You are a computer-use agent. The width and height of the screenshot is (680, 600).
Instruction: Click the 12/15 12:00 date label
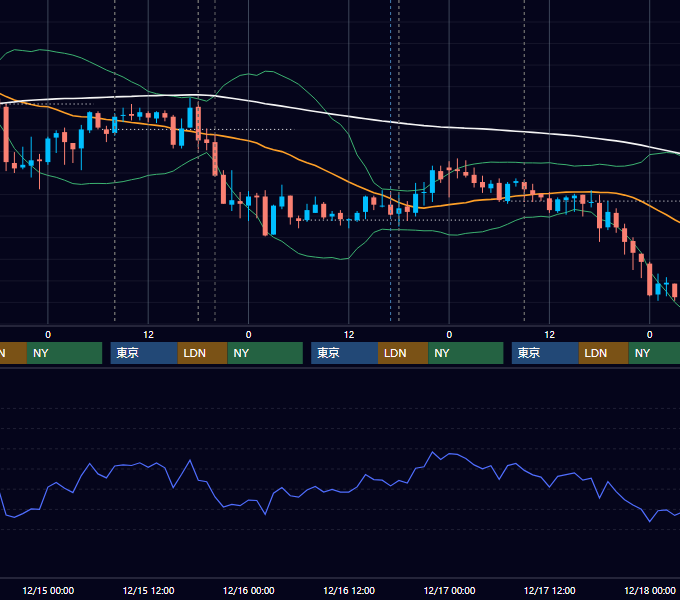148,590
